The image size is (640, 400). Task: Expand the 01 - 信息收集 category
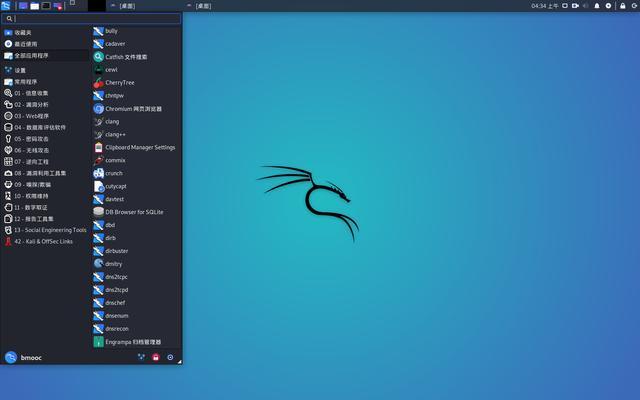coord(39,92)
